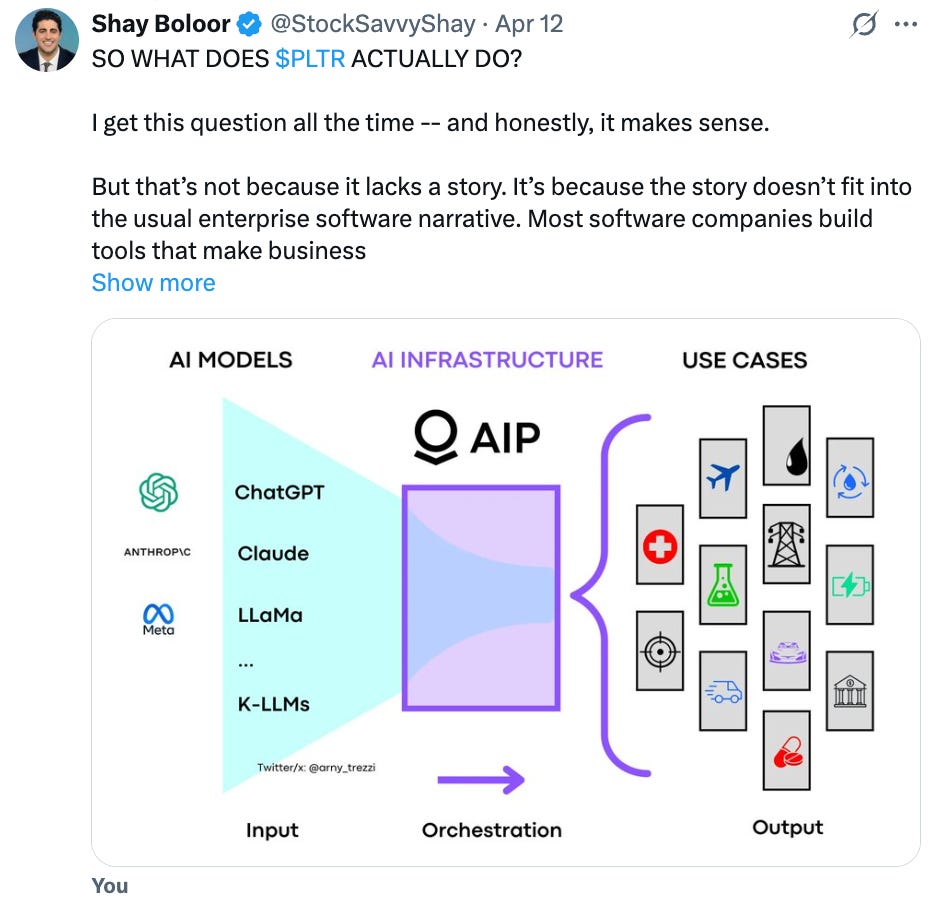
Task: Open Shay Boloor's profile picture
Action: click(x=47, y=40)
